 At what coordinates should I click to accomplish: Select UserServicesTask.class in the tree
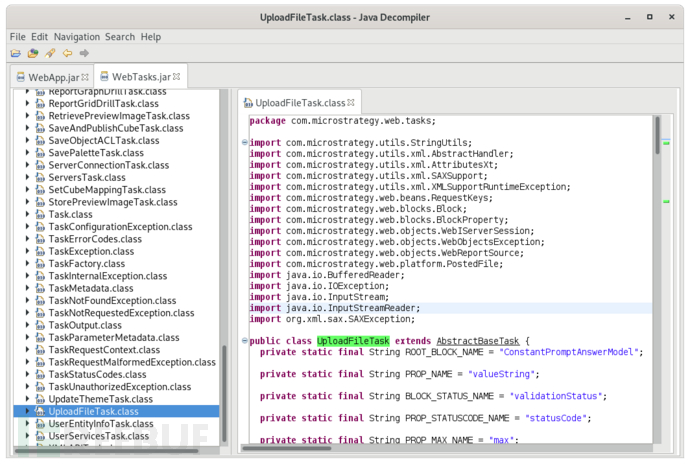click(99, 436)
